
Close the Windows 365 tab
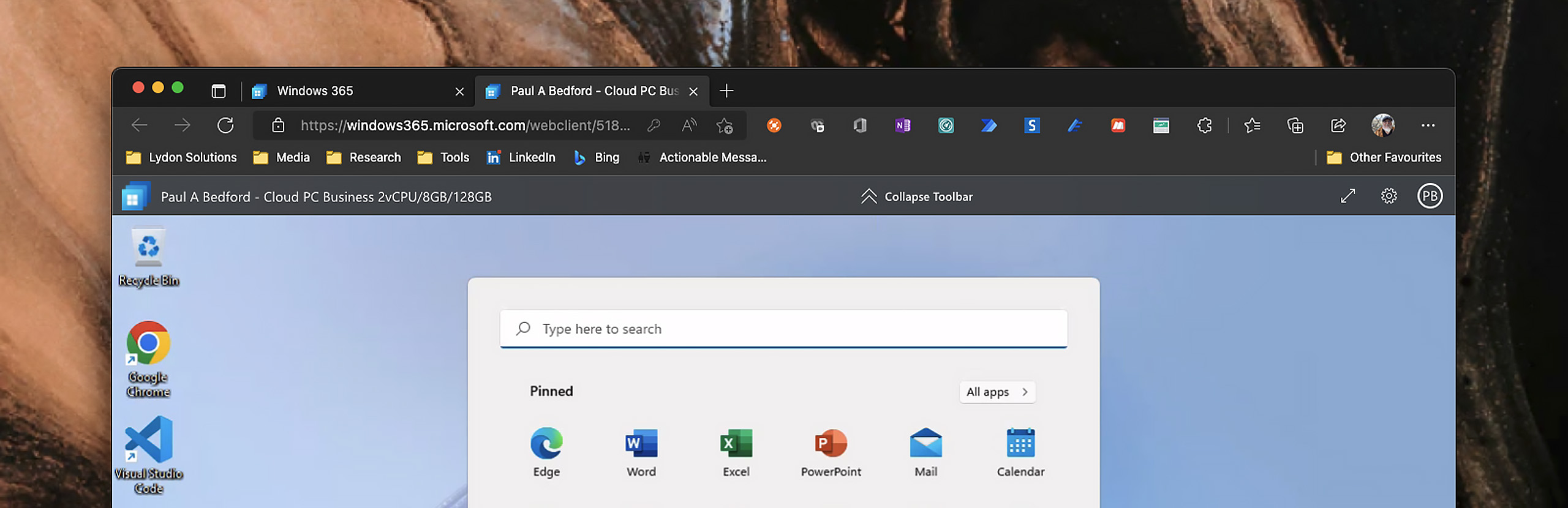pos(459,91)
